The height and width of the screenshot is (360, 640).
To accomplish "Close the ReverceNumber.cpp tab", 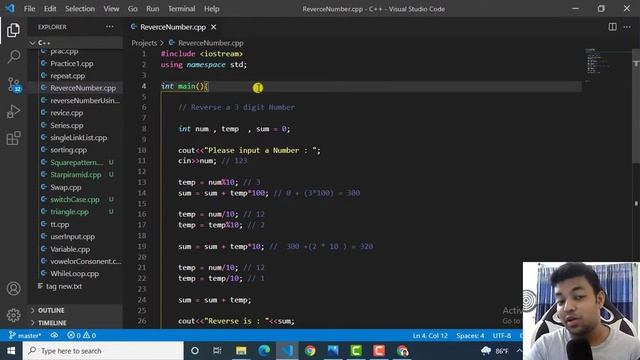I will click(213, 27).
